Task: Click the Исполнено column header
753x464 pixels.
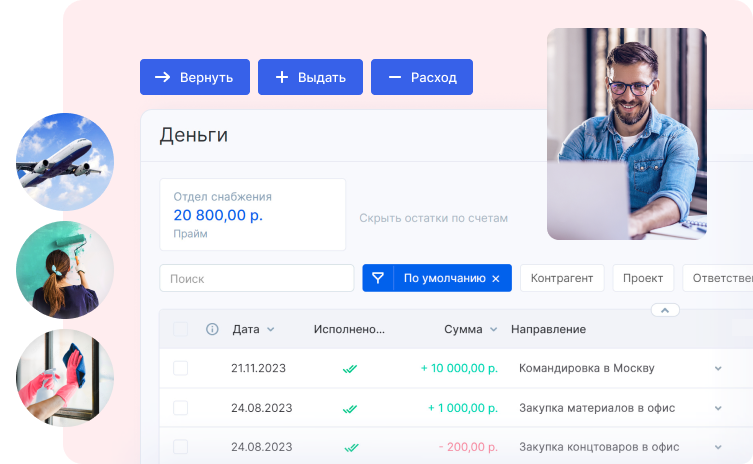Action: (349, 329)
